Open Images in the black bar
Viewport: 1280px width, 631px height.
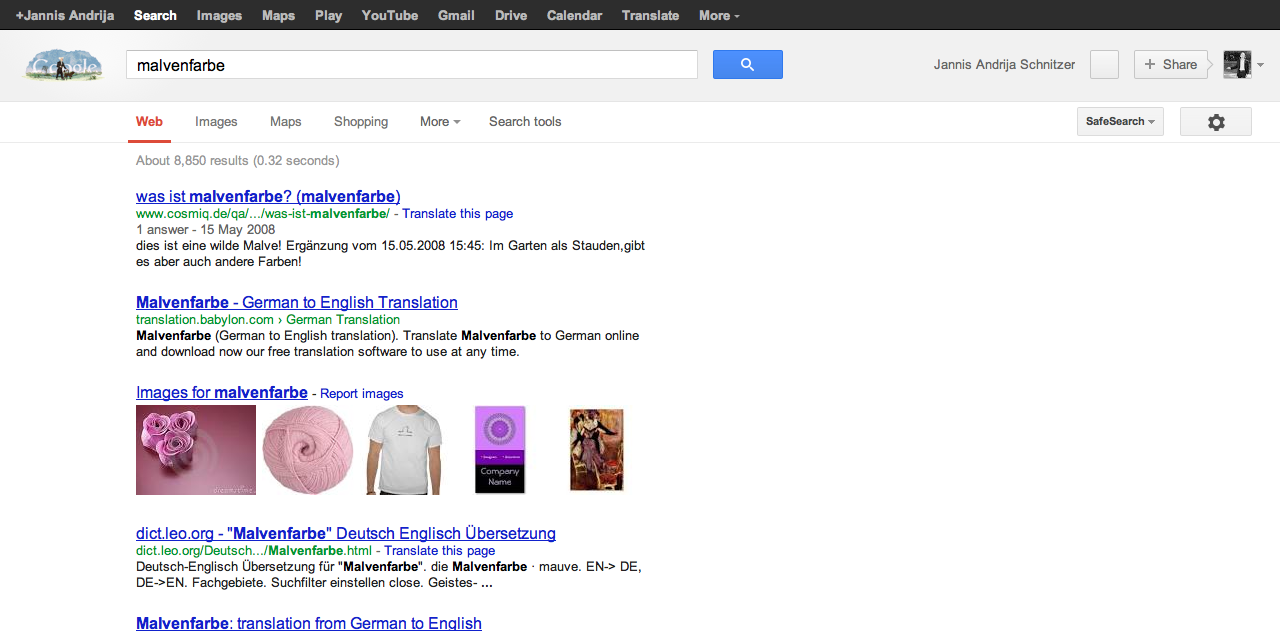[219, 15]
